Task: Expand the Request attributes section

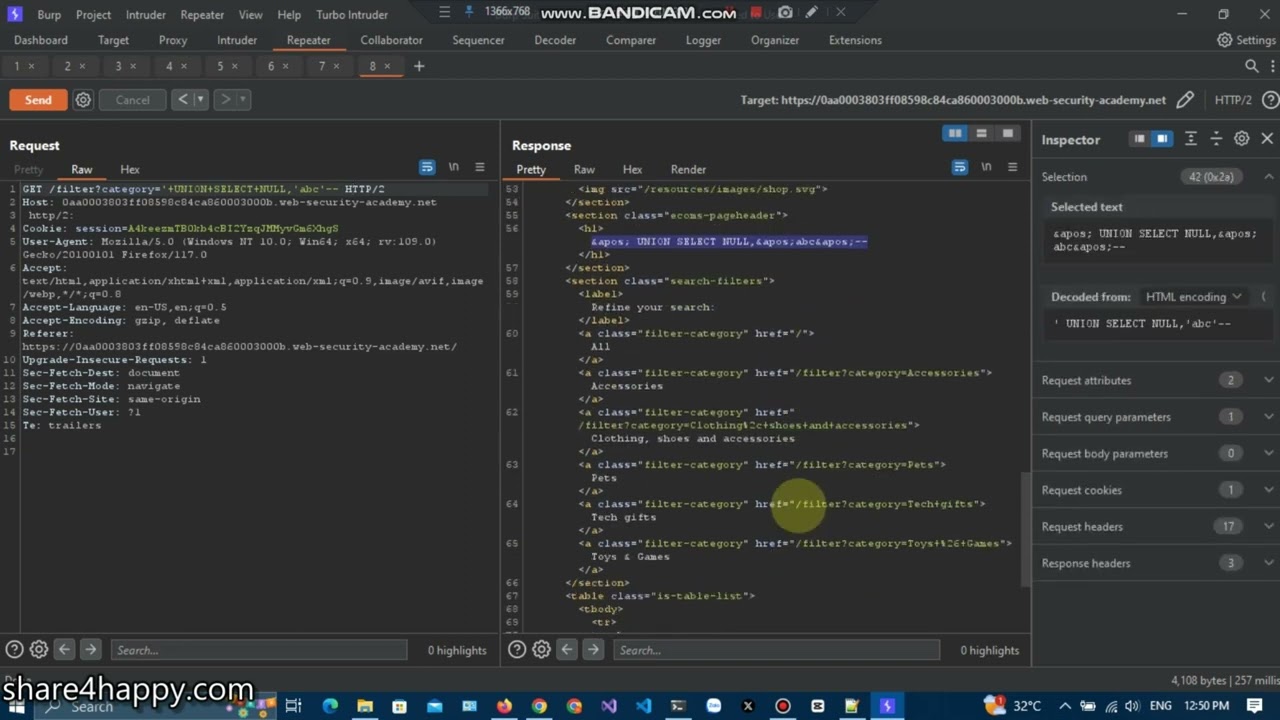Action: pyautogui.click(x=1269, y=380)
